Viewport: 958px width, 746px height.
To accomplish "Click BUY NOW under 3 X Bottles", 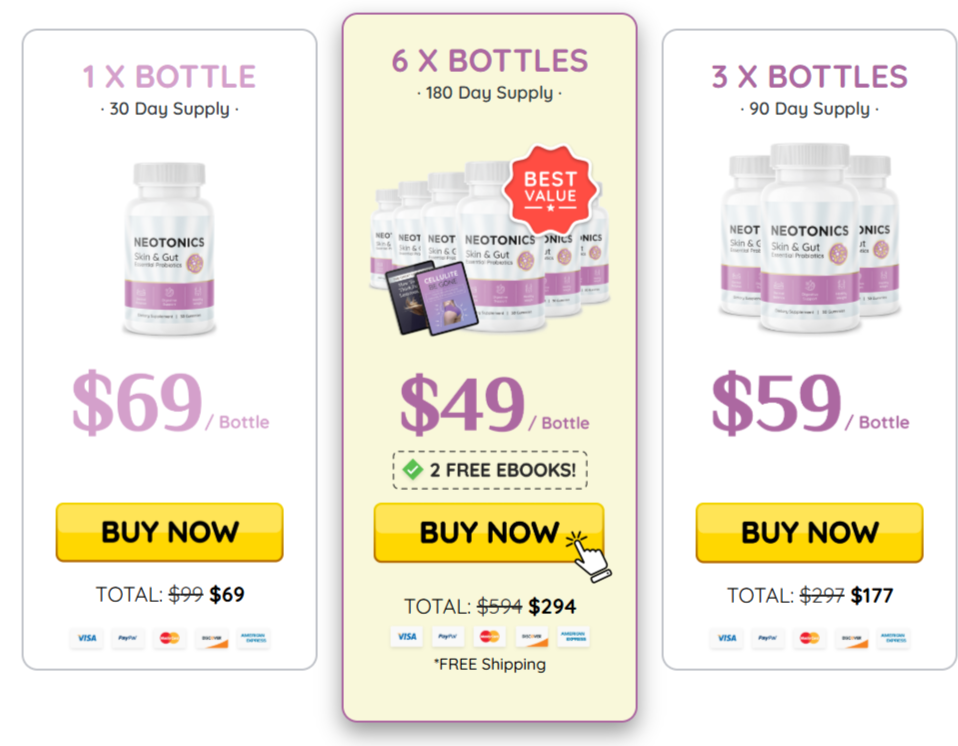I will (810, 532).
